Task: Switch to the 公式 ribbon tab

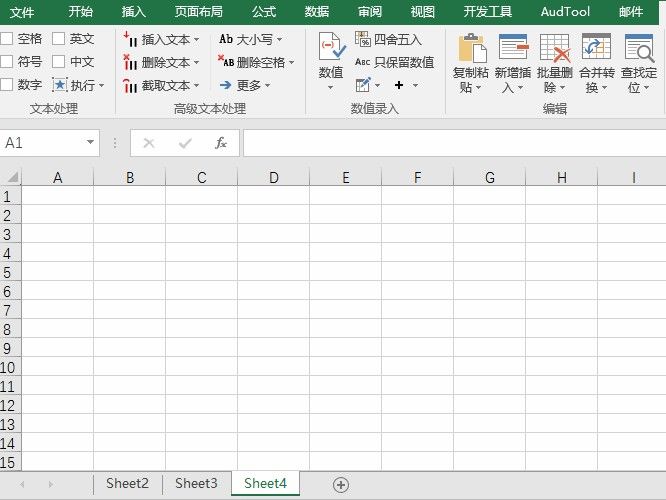Action: click(x=264, y=11)
